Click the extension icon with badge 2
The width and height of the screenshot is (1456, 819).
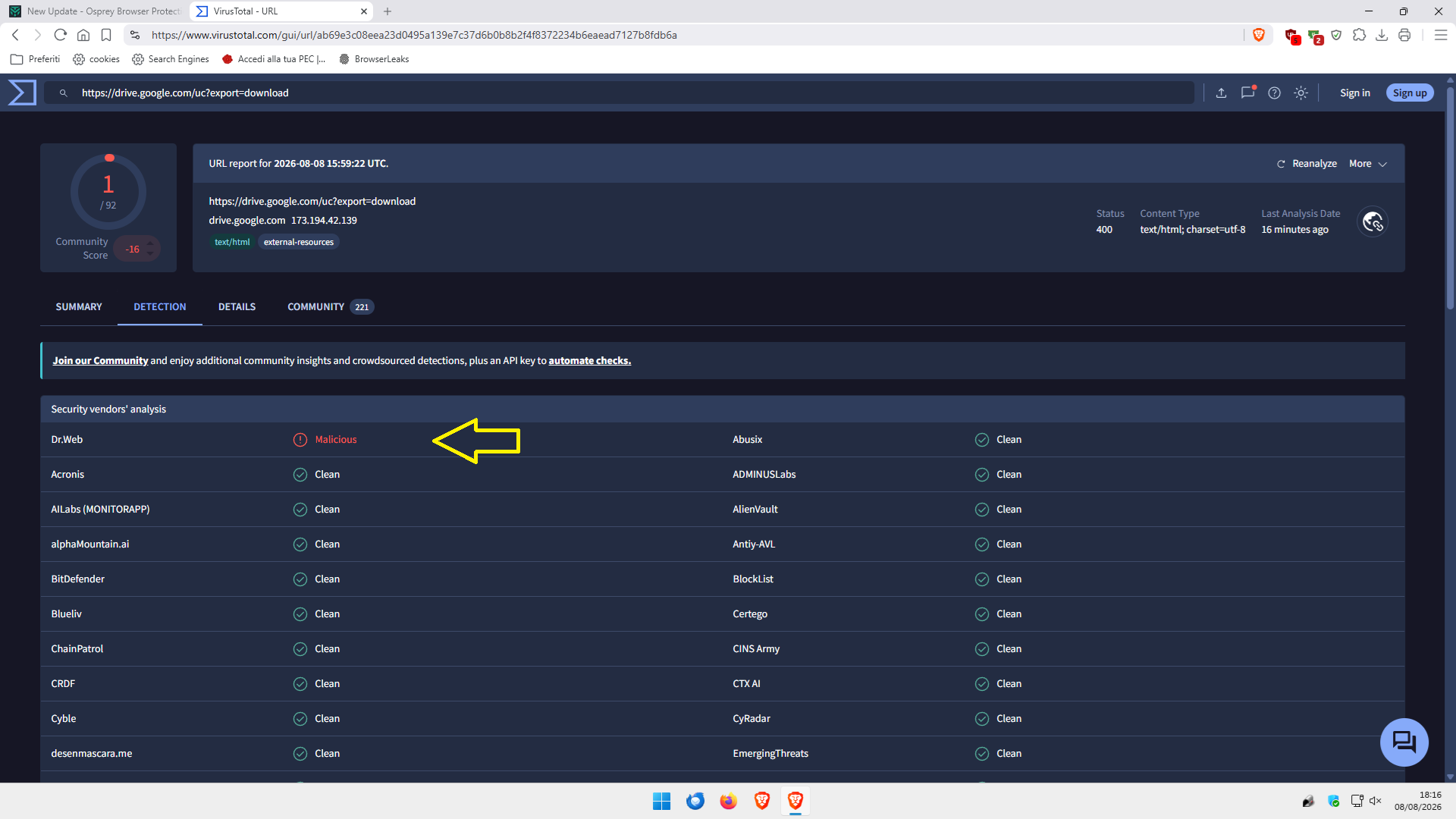pyautogui.click(x=1315, y=35)
